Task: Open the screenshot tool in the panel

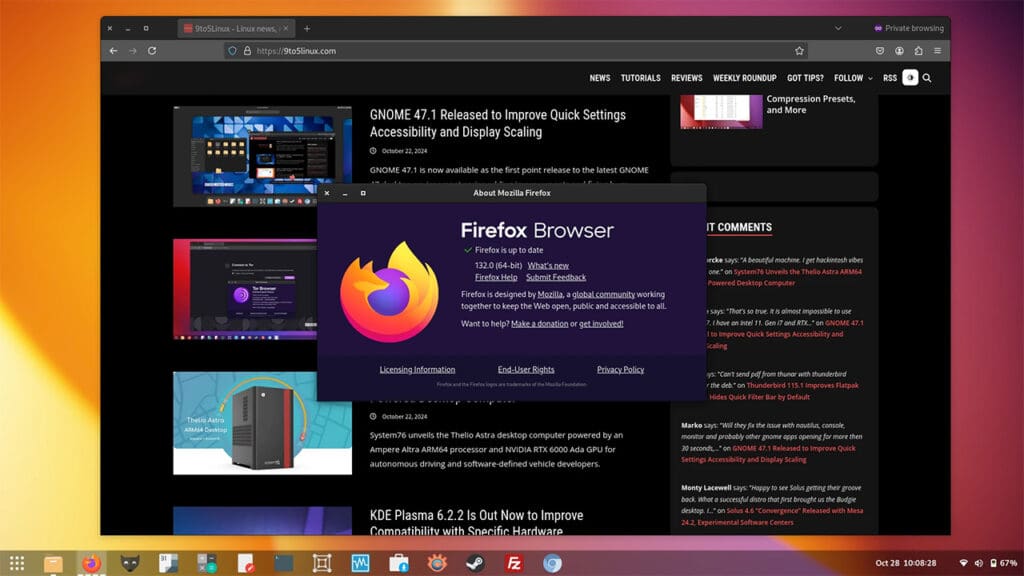Action: (x=322, y=563)
